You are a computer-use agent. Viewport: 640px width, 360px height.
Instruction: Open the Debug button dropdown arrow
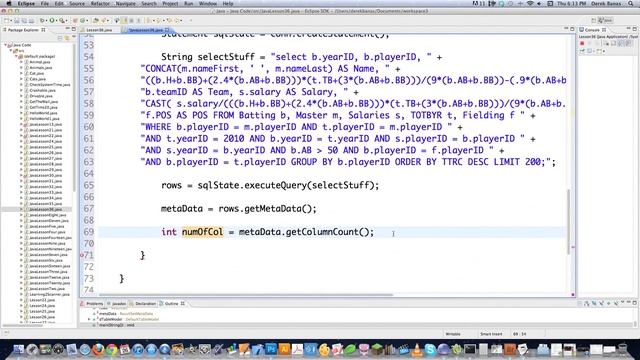47,20
